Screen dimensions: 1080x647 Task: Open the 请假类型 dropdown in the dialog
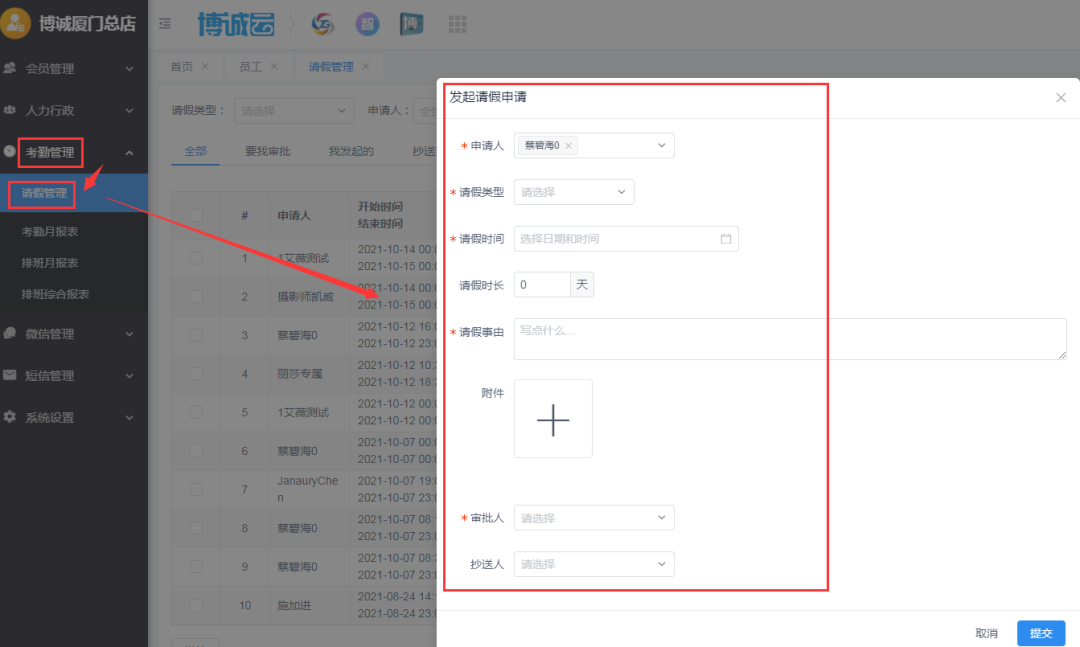point(573,191)
